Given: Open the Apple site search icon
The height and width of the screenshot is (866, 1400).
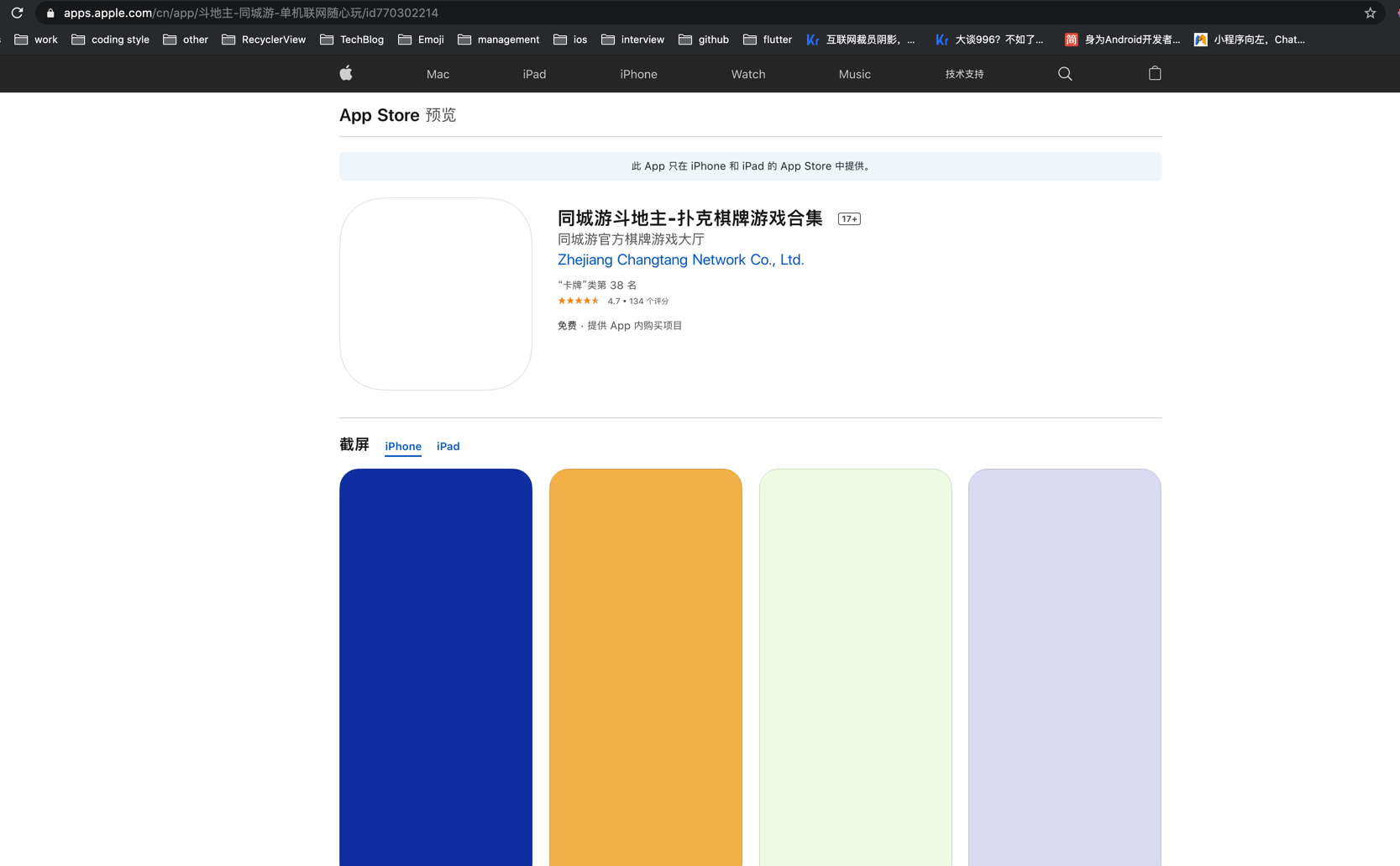Looking at the screenshot, I should pos(1065,74).
